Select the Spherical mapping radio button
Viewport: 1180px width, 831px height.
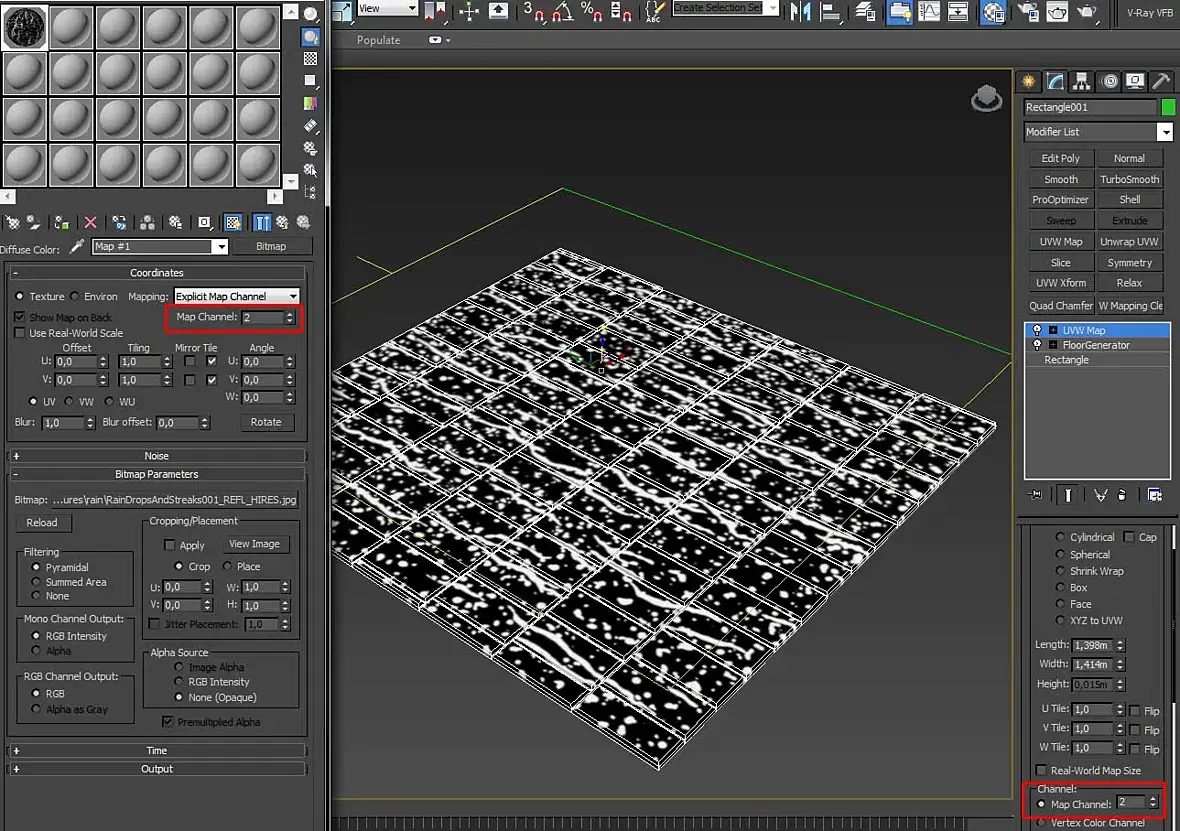point(1061,554)
